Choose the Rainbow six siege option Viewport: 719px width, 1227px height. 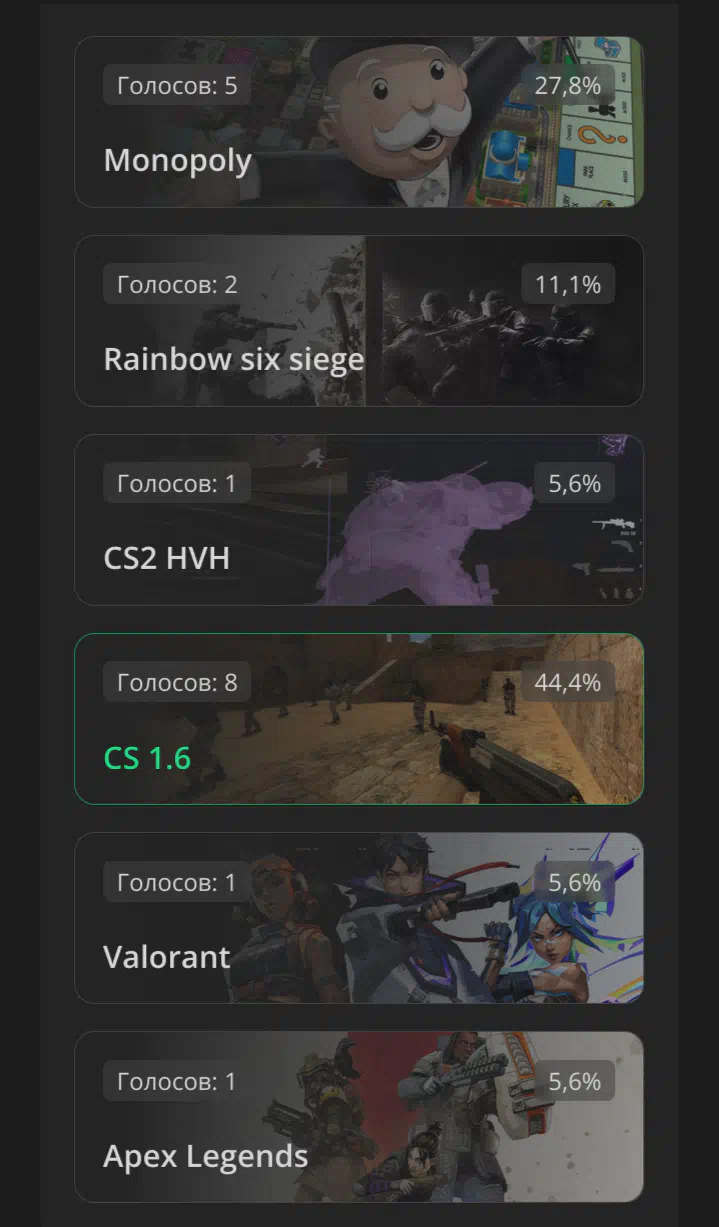click(x=359, y=321)
